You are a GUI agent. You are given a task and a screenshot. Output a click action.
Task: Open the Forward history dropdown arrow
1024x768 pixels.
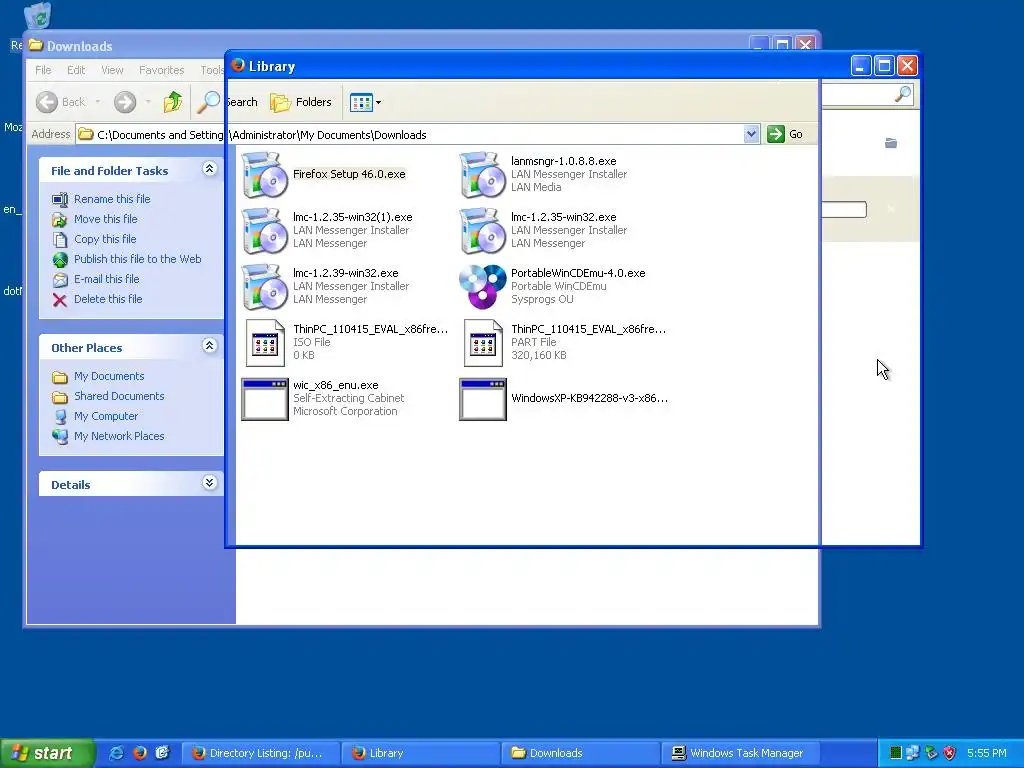[148, 102]
